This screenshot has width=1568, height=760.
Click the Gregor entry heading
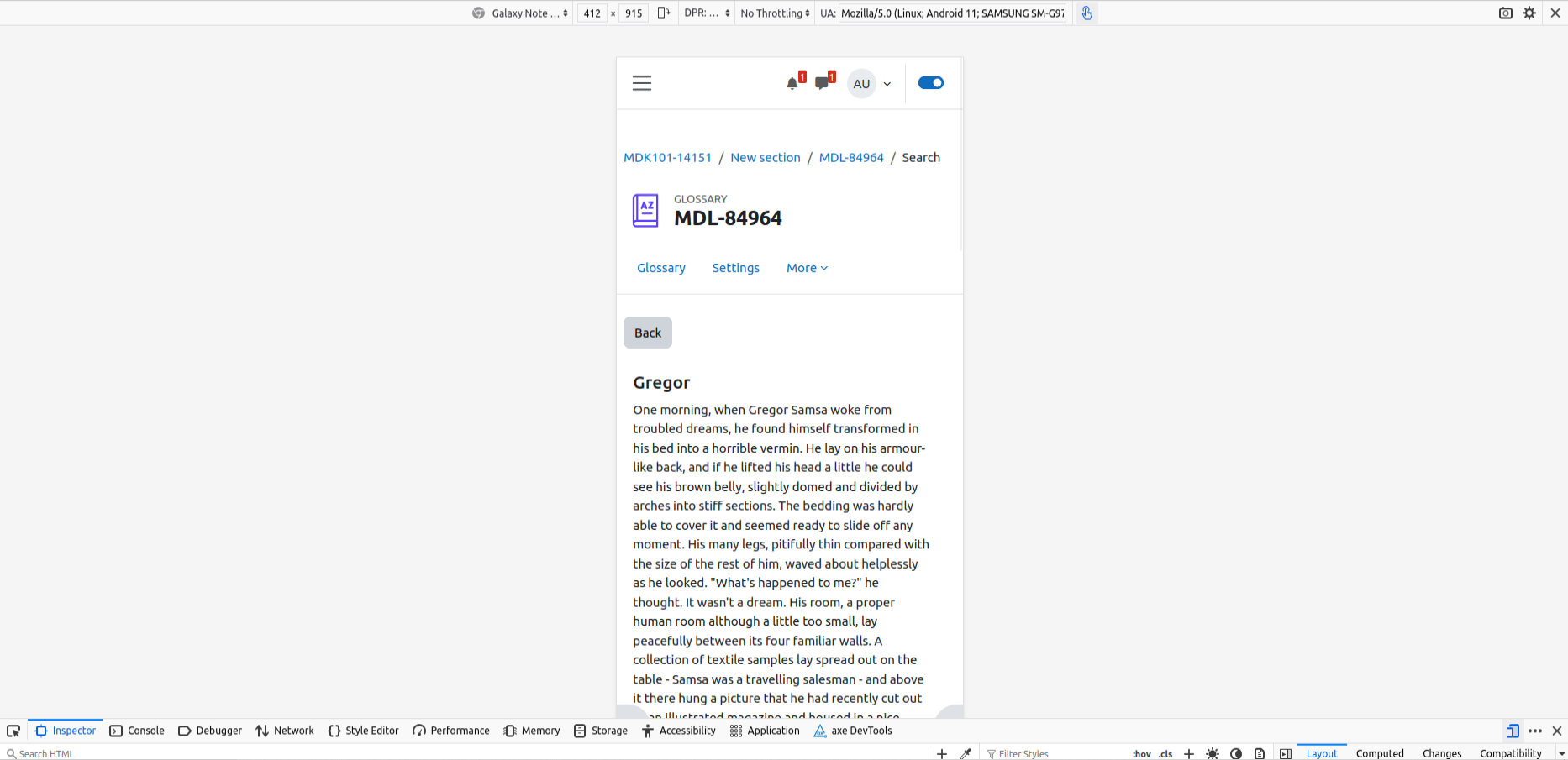(661, 382)
